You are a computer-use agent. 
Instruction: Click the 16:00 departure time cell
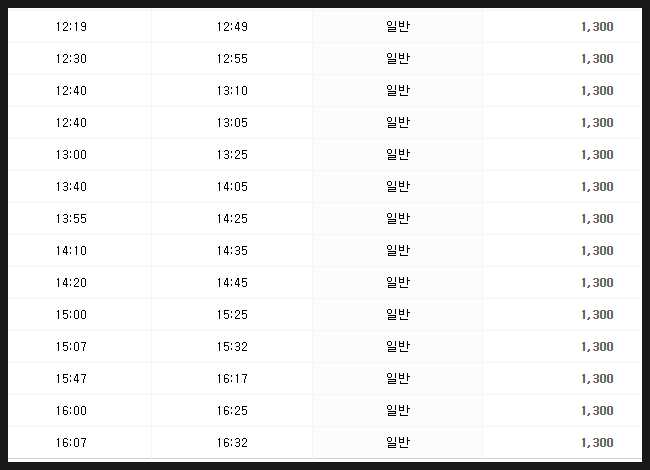pyautogui.click(x=71, y=410)
